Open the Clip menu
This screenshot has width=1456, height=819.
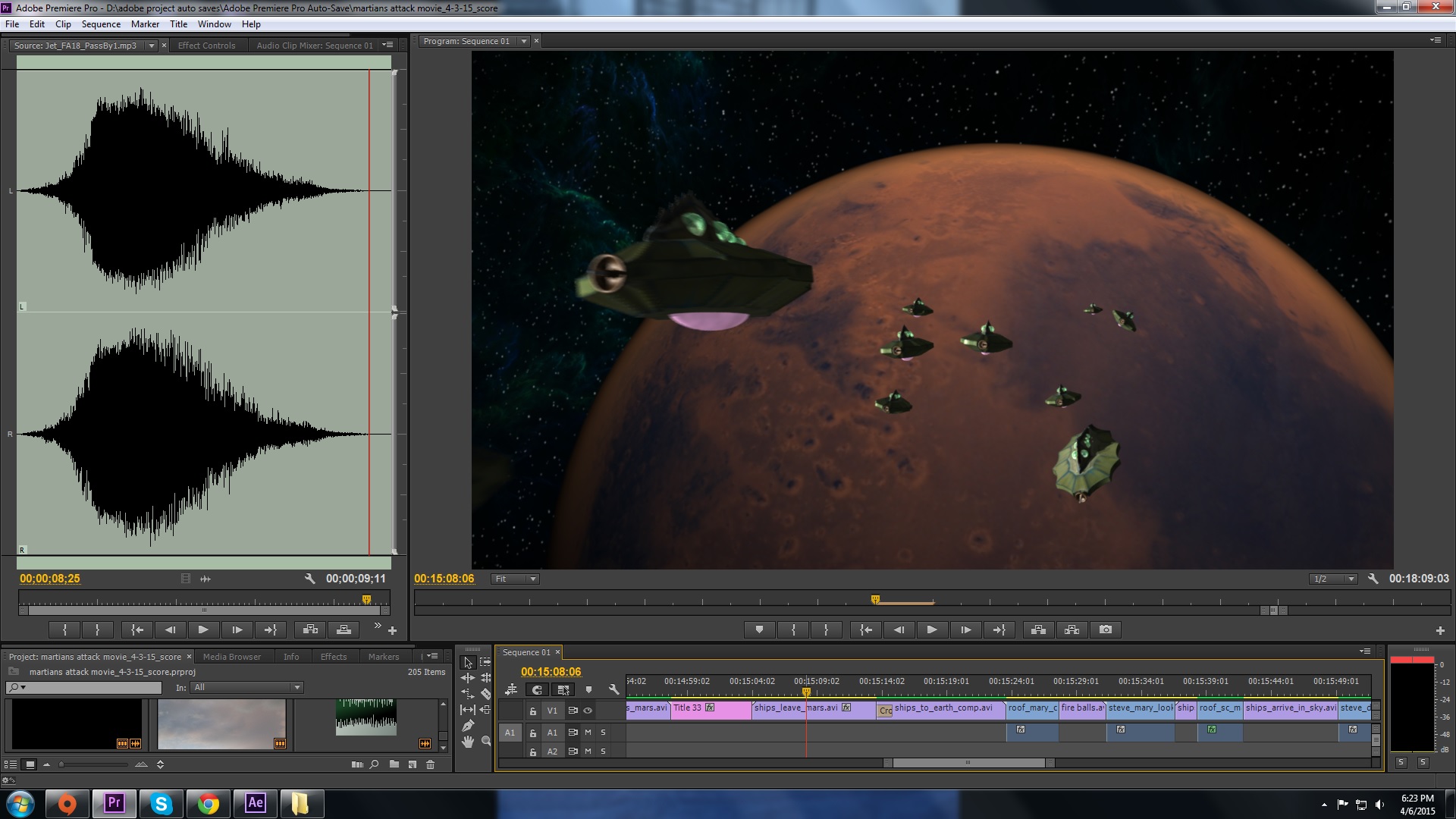point(63,24)
